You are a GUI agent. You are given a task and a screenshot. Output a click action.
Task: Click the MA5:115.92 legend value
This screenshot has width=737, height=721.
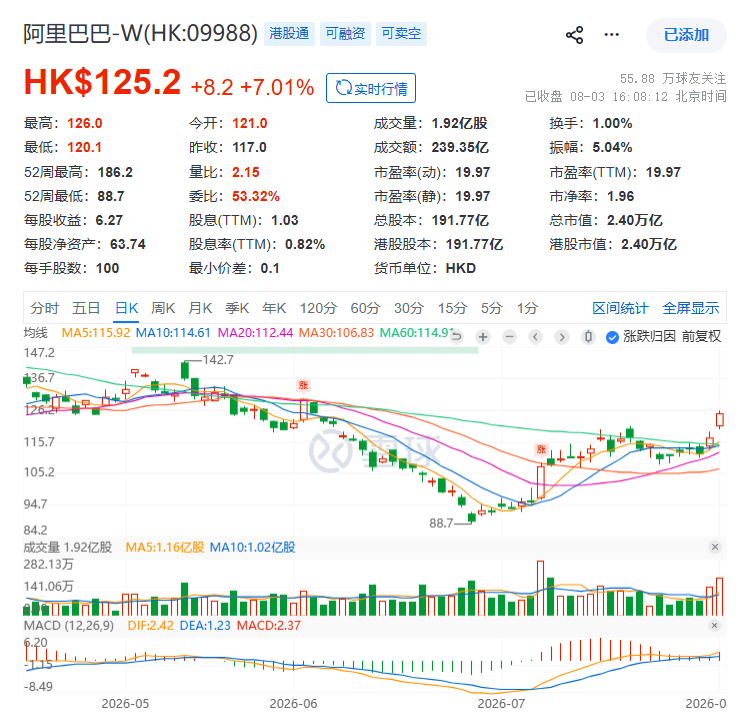click(x=96, y=333)
